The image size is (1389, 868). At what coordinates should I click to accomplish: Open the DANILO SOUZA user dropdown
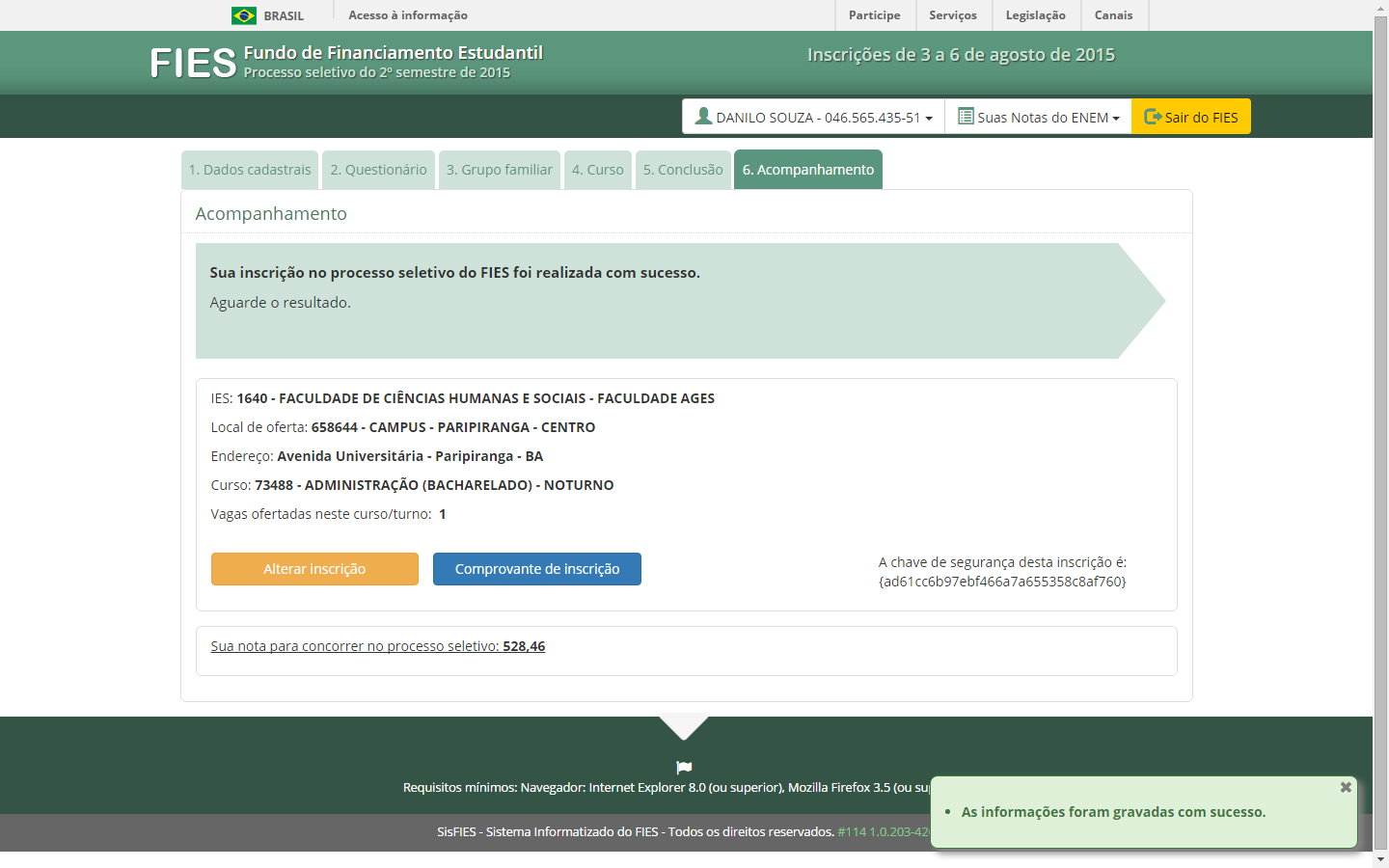click(x=813, y=117)
